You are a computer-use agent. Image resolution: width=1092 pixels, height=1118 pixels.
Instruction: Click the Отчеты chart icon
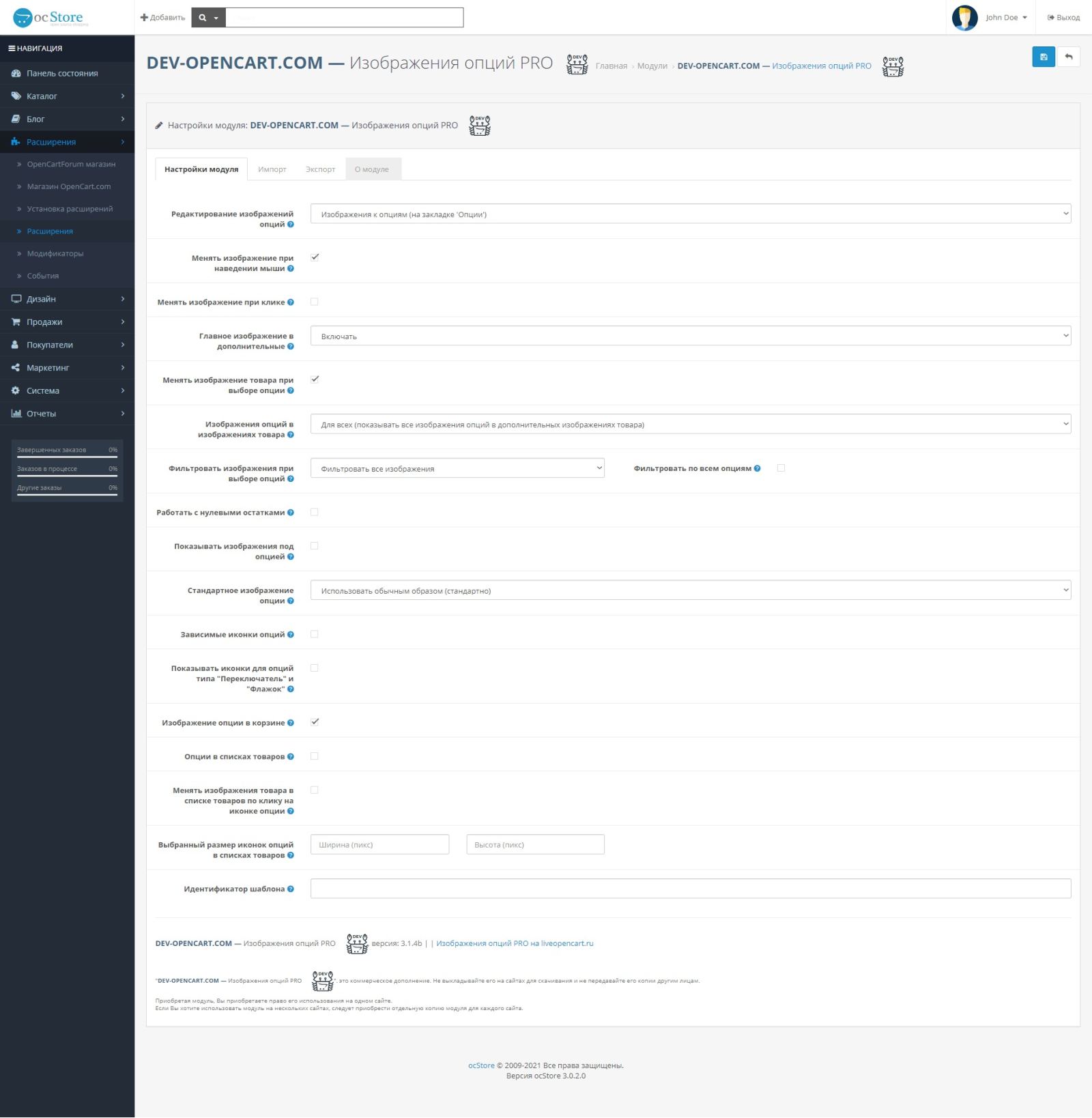(16, 414)
